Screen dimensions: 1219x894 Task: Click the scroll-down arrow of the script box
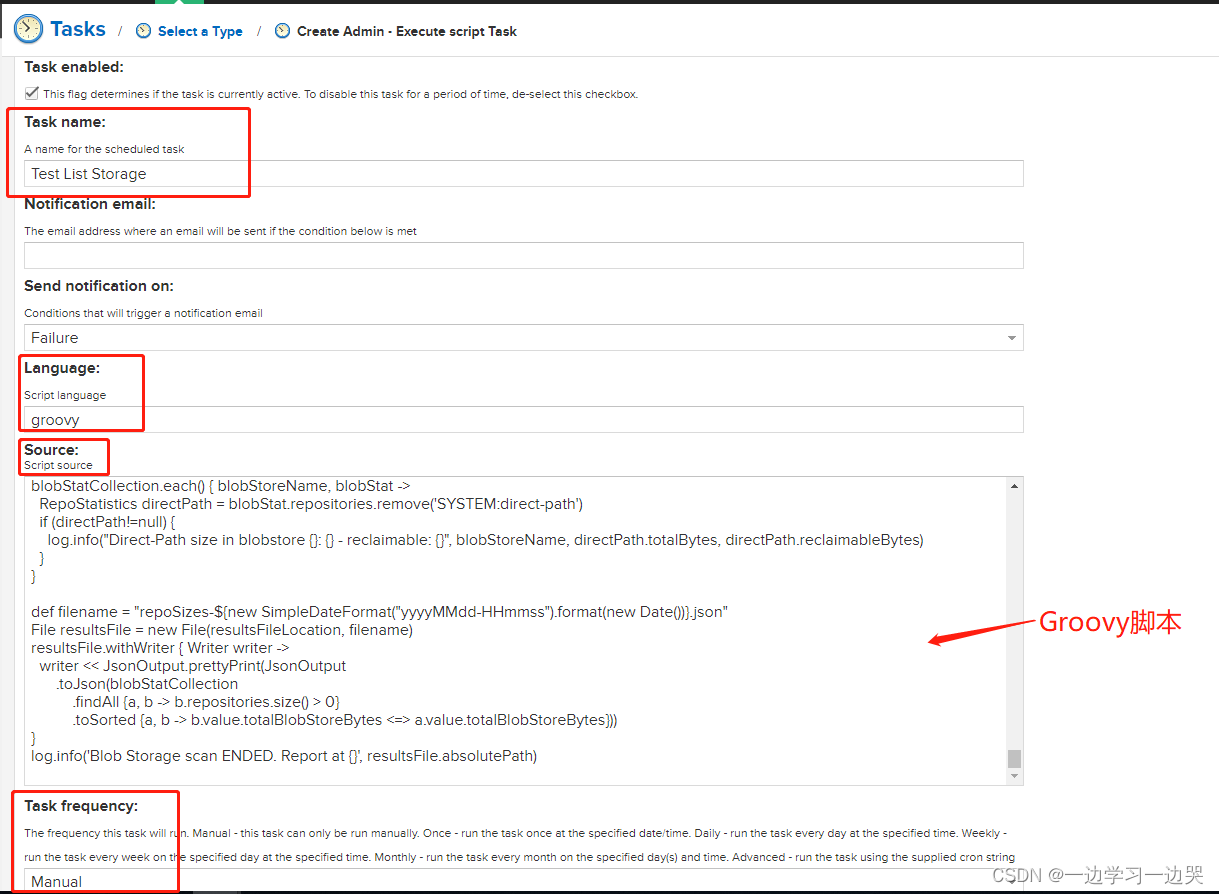point(1014,775)
